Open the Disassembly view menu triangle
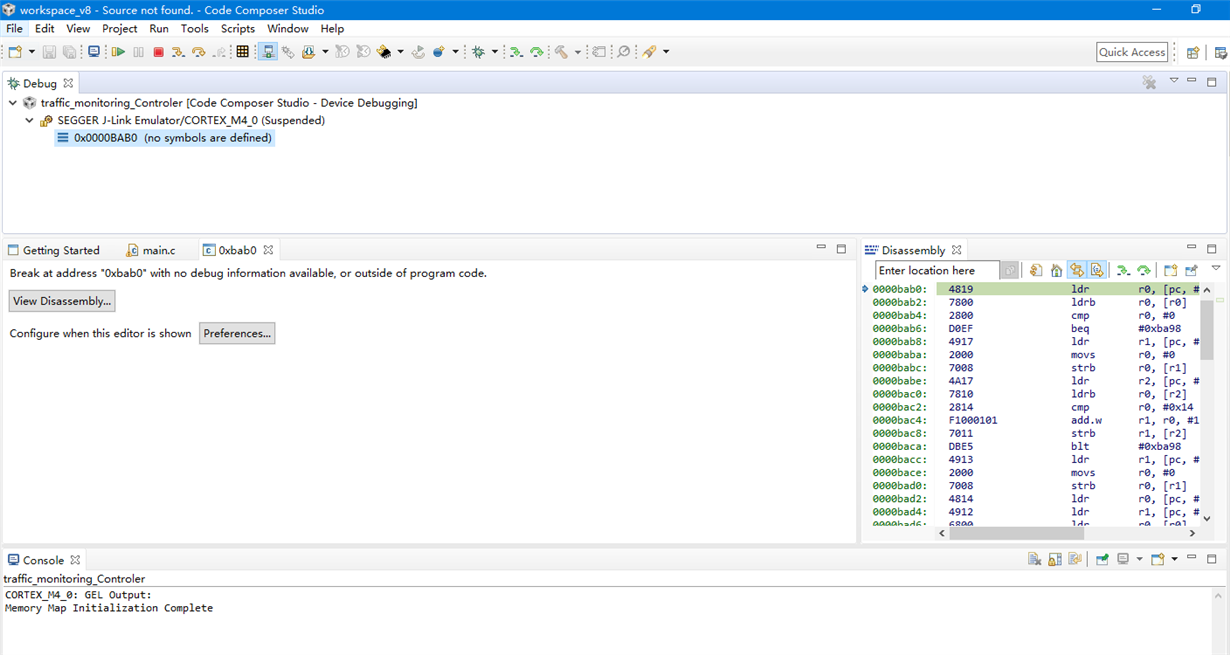This screenshot has width=1230, height=655. click(x=1216, y=268)
